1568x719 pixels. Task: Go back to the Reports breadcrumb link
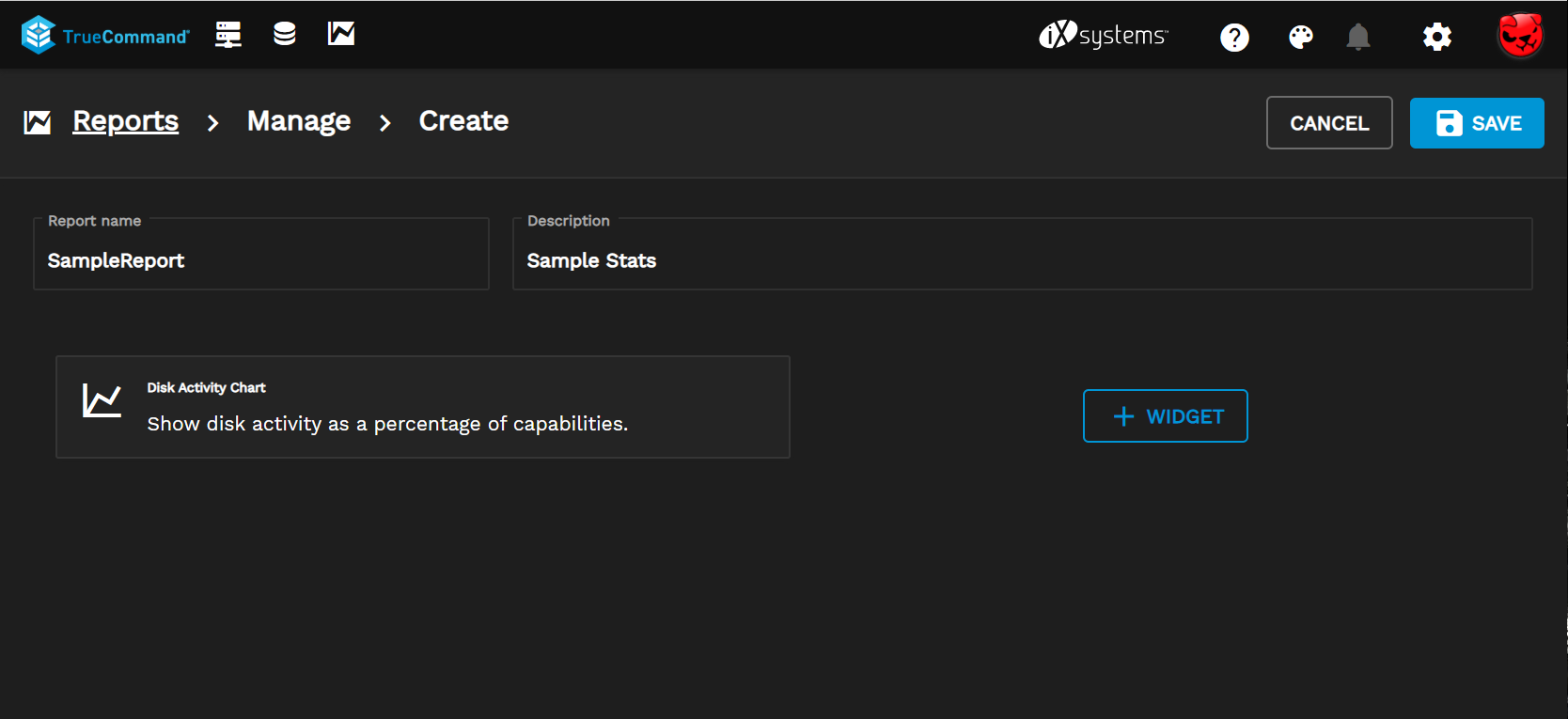(126, 121)
